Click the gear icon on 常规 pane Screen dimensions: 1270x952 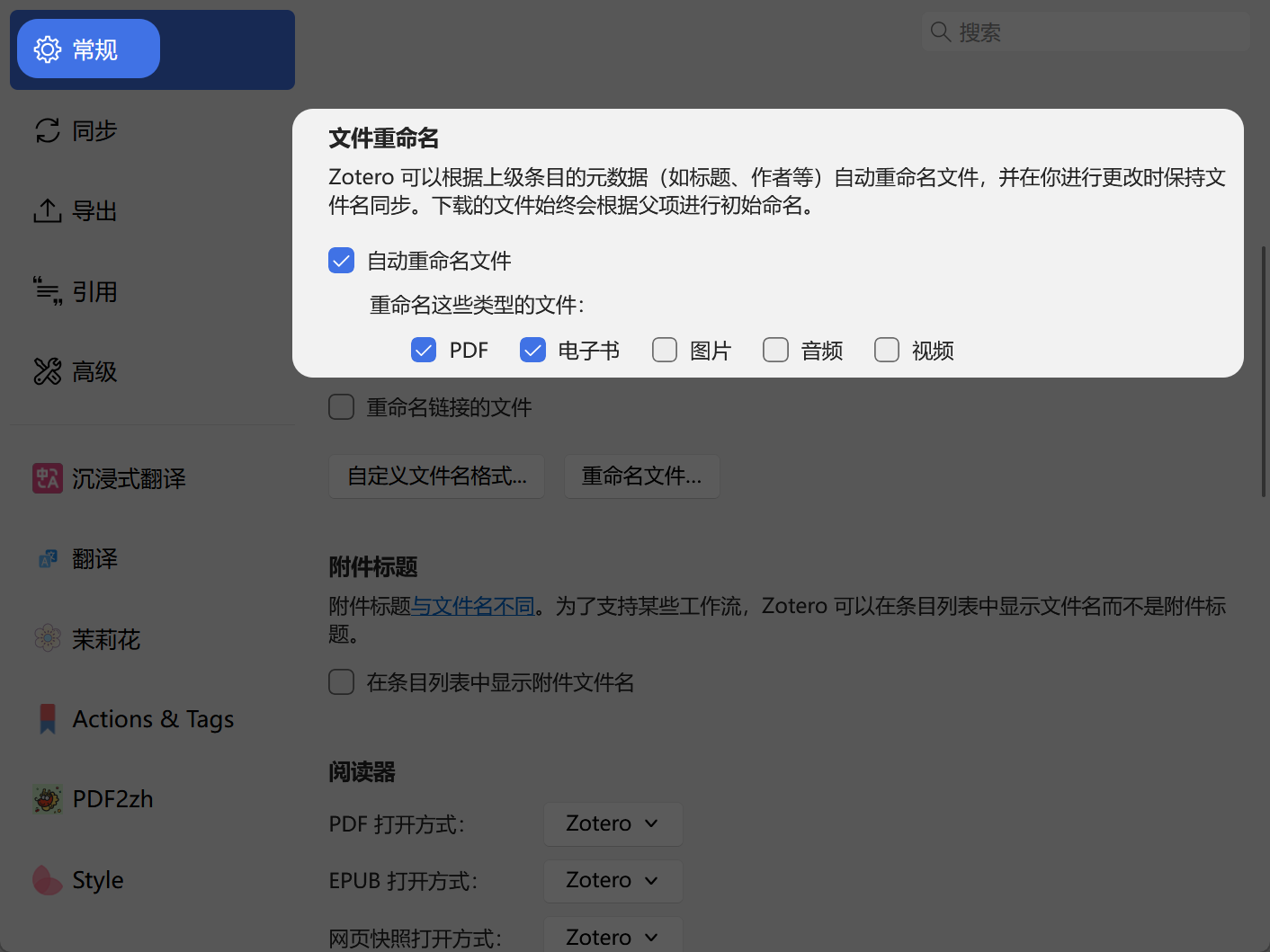point(47,49)
